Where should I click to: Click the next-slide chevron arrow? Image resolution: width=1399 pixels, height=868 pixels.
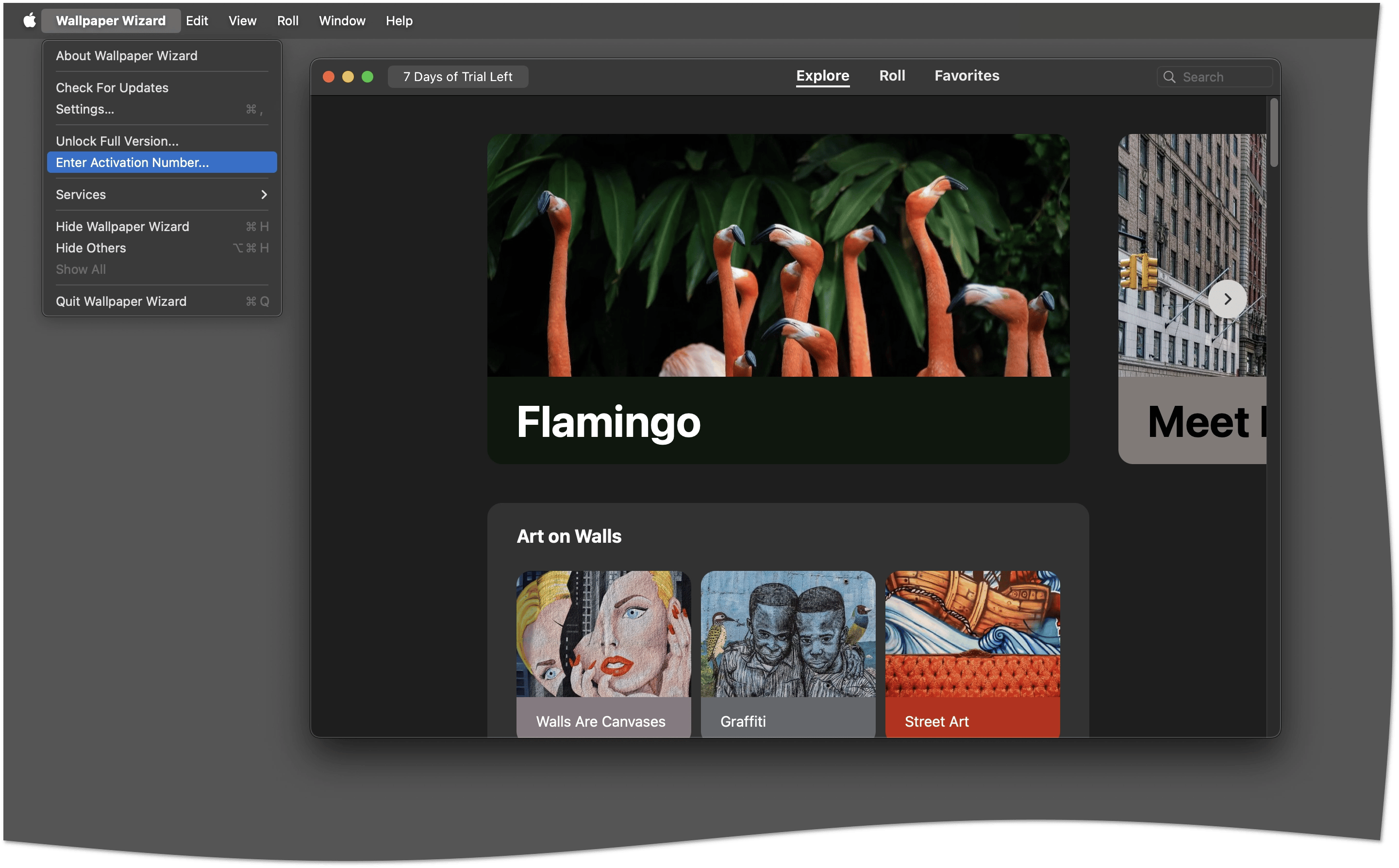[1227, 299]
